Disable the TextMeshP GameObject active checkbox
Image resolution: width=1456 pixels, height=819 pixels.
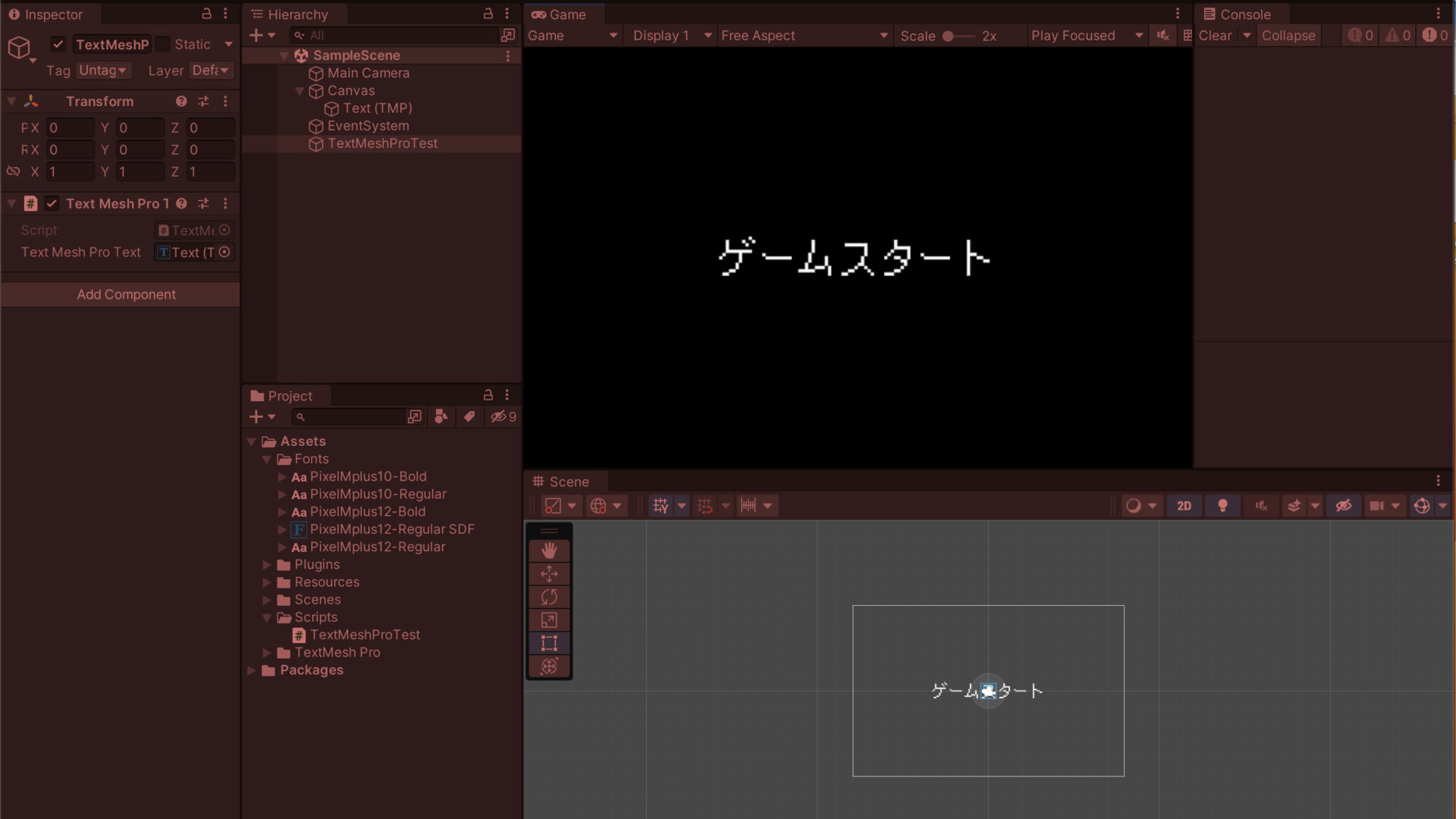(58, 44)
